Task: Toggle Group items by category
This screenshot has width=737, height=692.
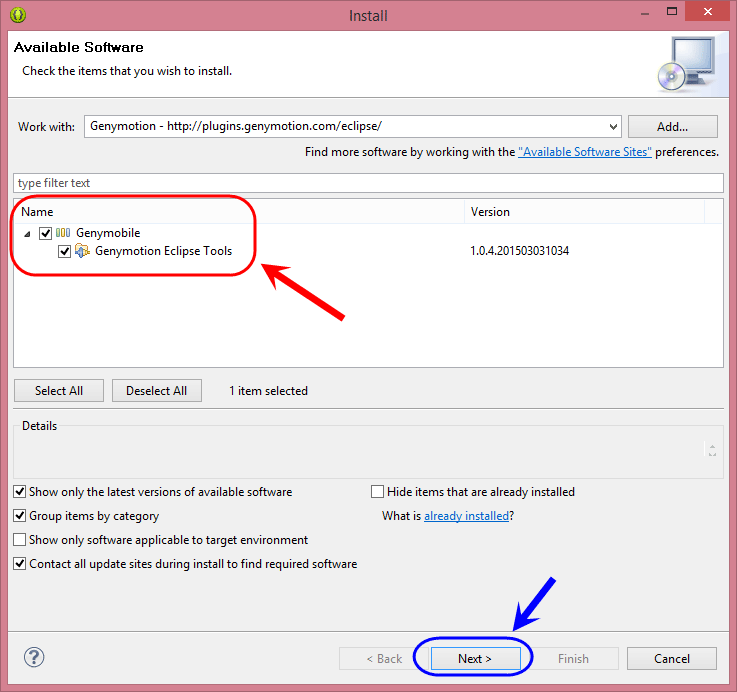Action: tap(19, 516)
